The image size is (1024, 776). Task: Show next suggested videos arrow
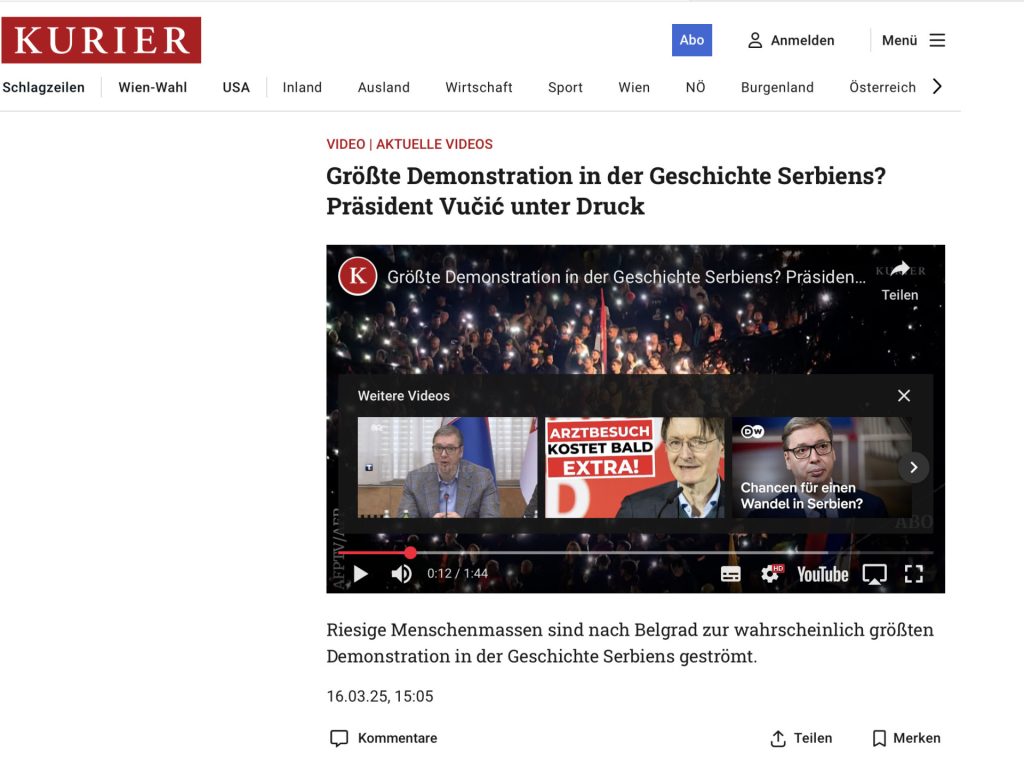click(x=914, y=467)
